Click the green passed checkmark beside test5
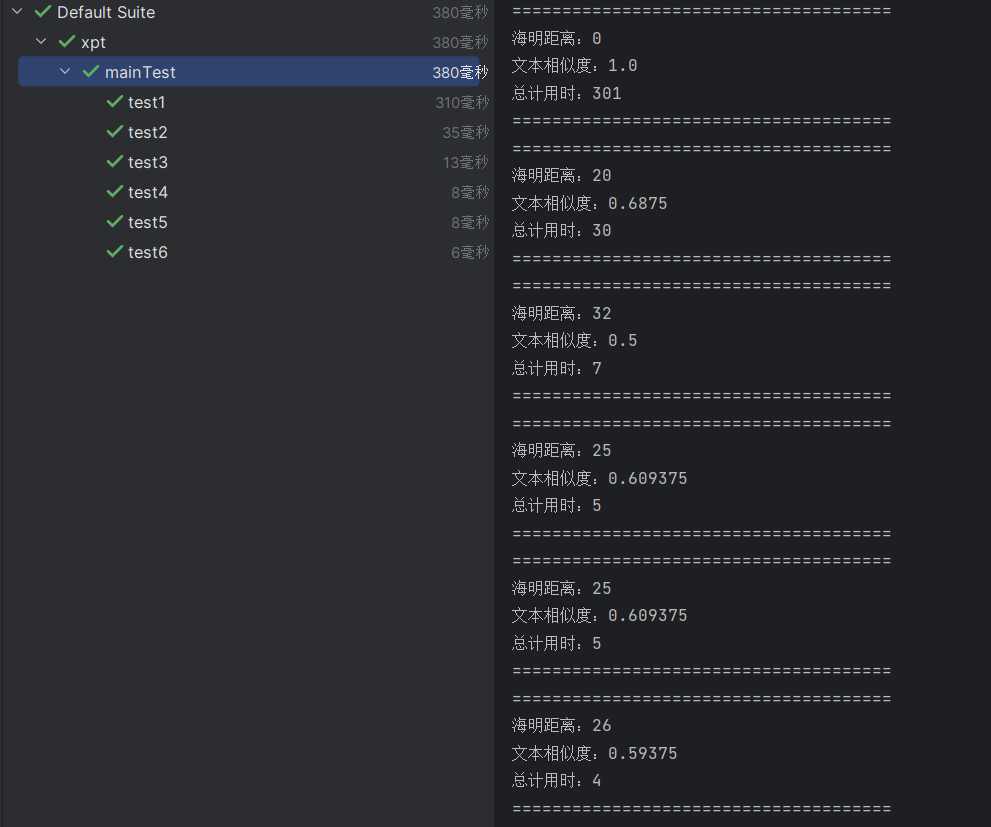Image resolution: width=991 pixels, height=827 pixels. coord(114,221)
